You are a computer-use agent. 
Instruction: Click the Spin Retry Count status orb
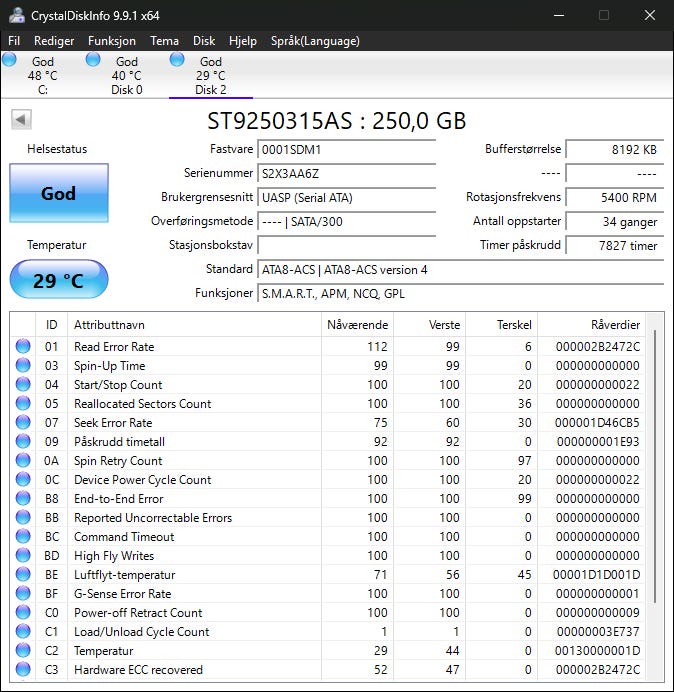pyautogui.click(x=23, y=460)
